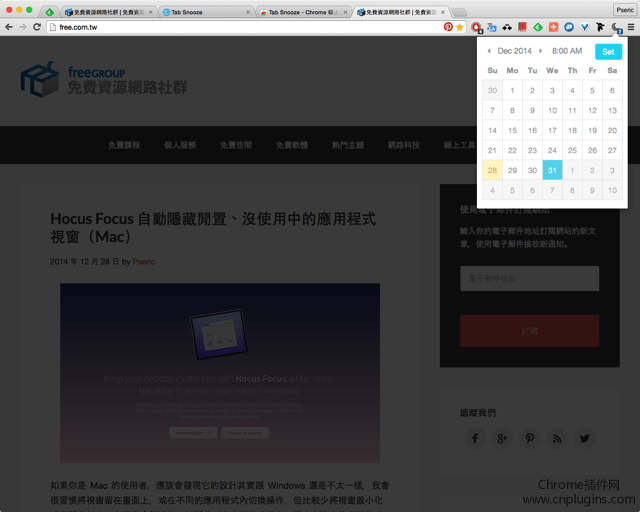
Task: Select date 22 in the calendar
Action: (512, 150)
